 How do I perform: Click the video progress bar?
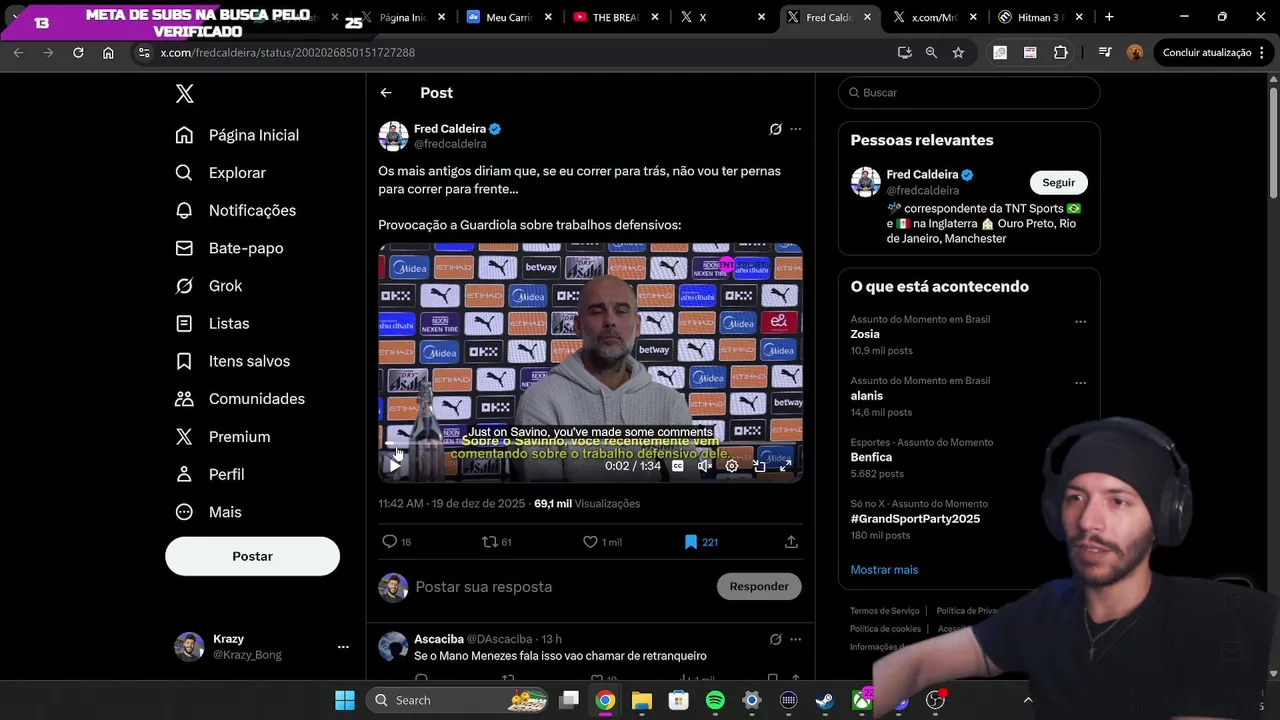coord(590,444)
